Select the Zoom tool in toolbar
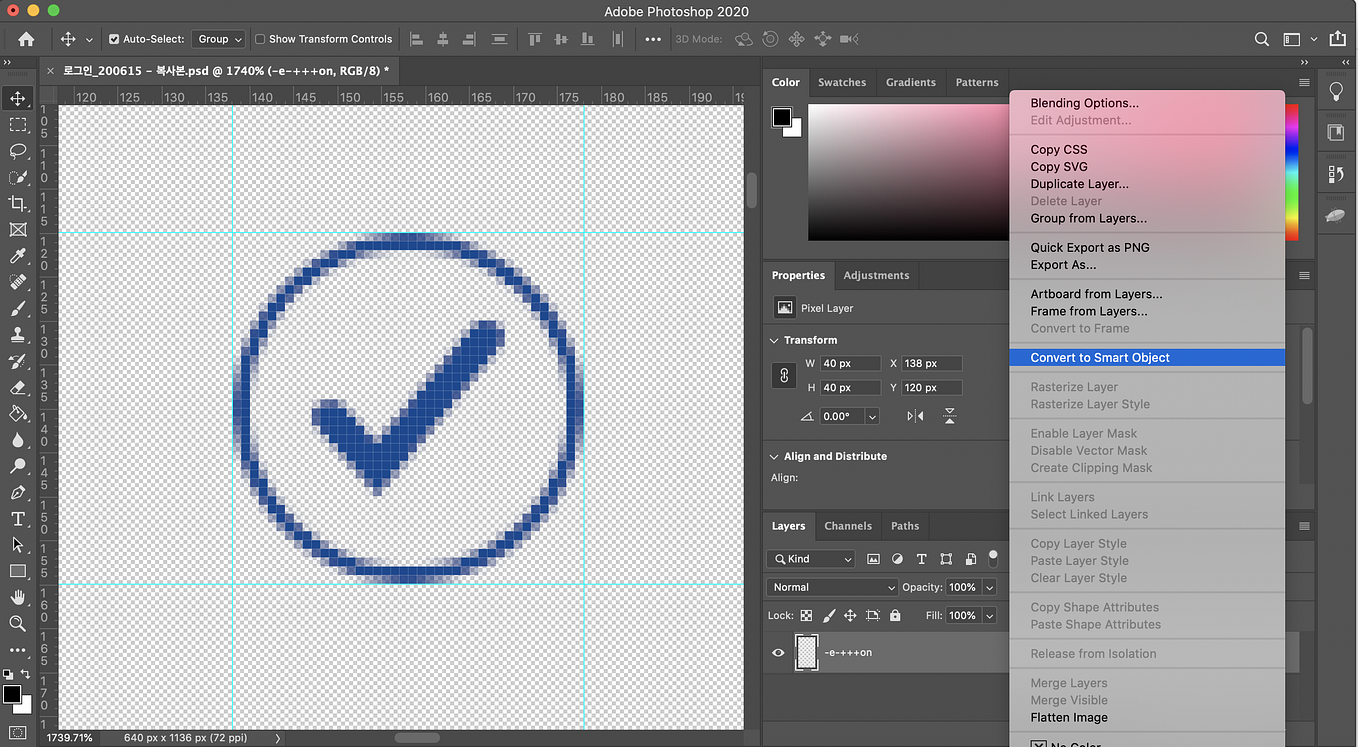 click(18, 623)
